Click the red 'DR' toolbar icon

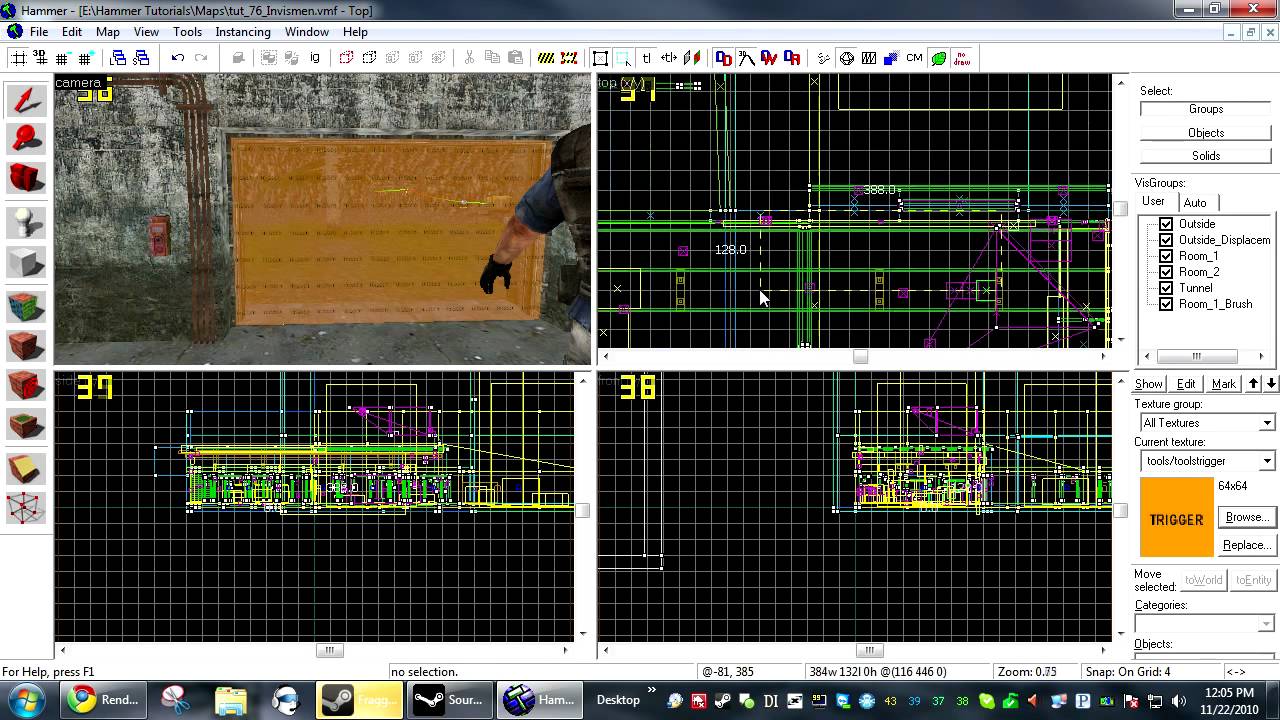tap(792, 58)
